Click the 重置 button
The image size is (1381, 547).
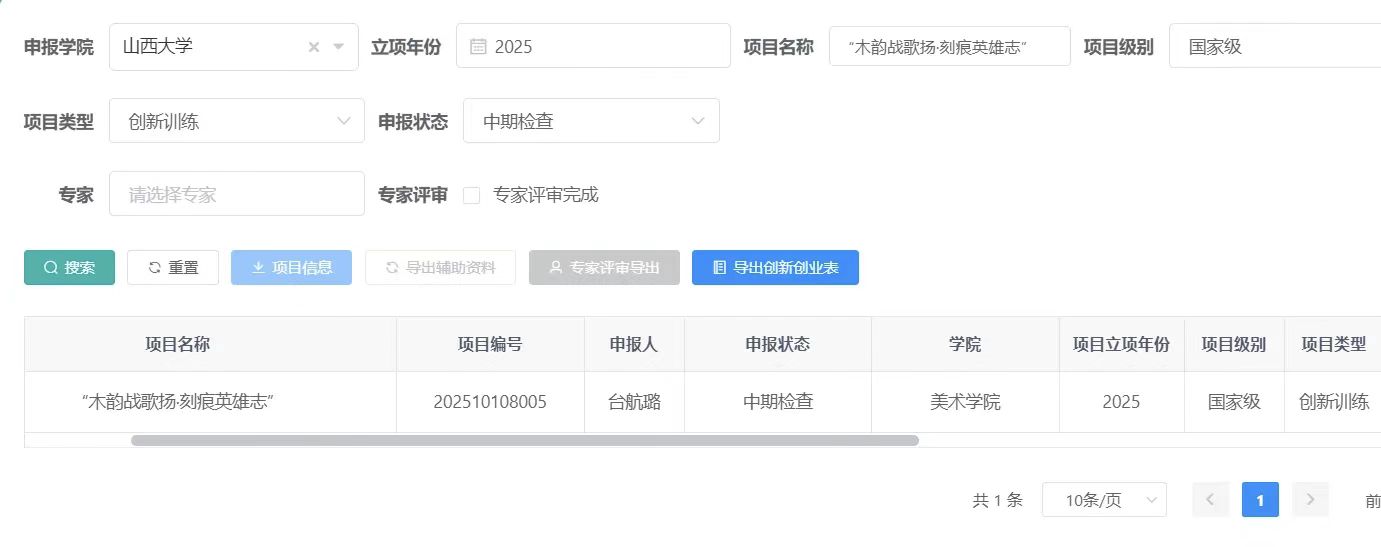[x=173, y=267]
